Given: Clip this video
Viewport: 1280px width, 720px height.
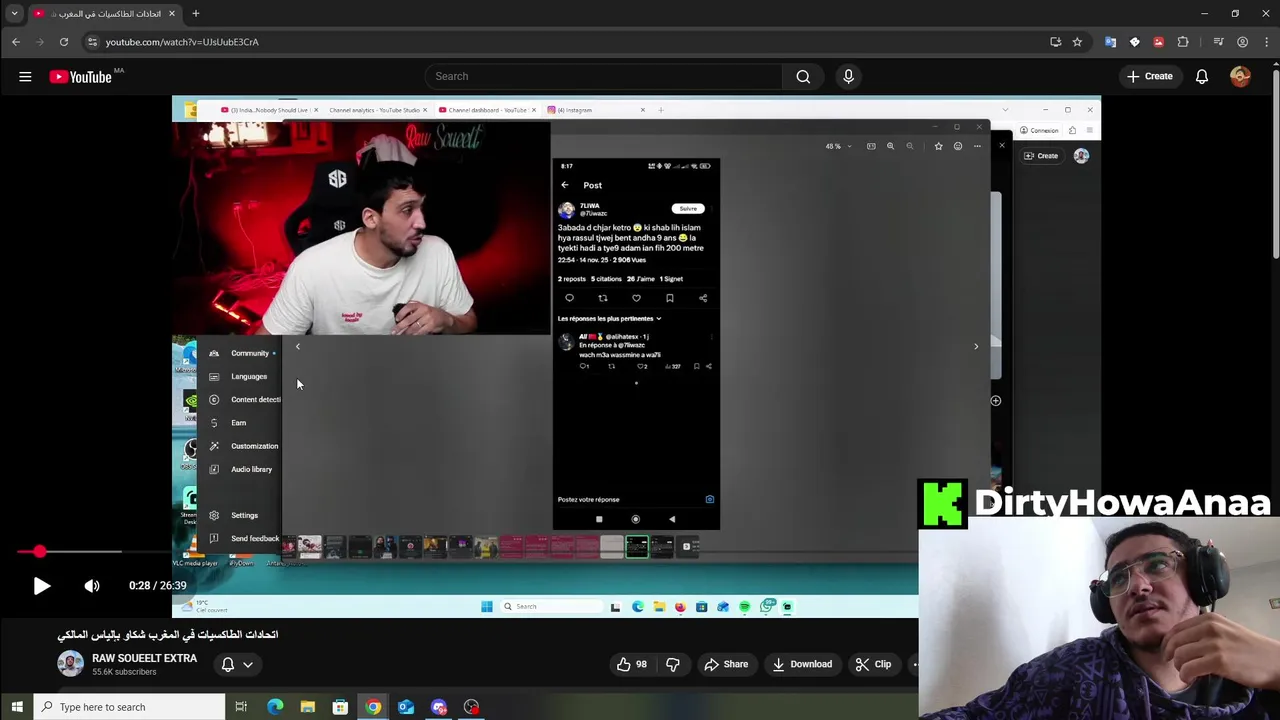Looking at the screenshot, I should pyautogui.click(x=873, y=664).
